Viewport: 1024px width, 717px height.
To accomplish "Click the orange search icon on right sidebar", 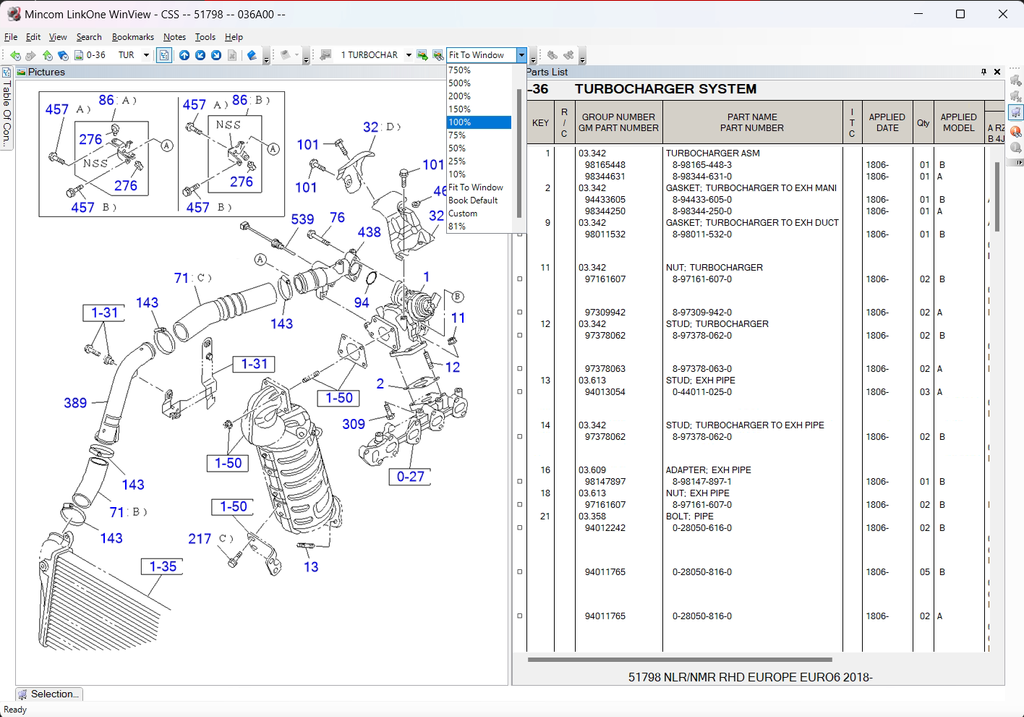I will pos(1016,131).
